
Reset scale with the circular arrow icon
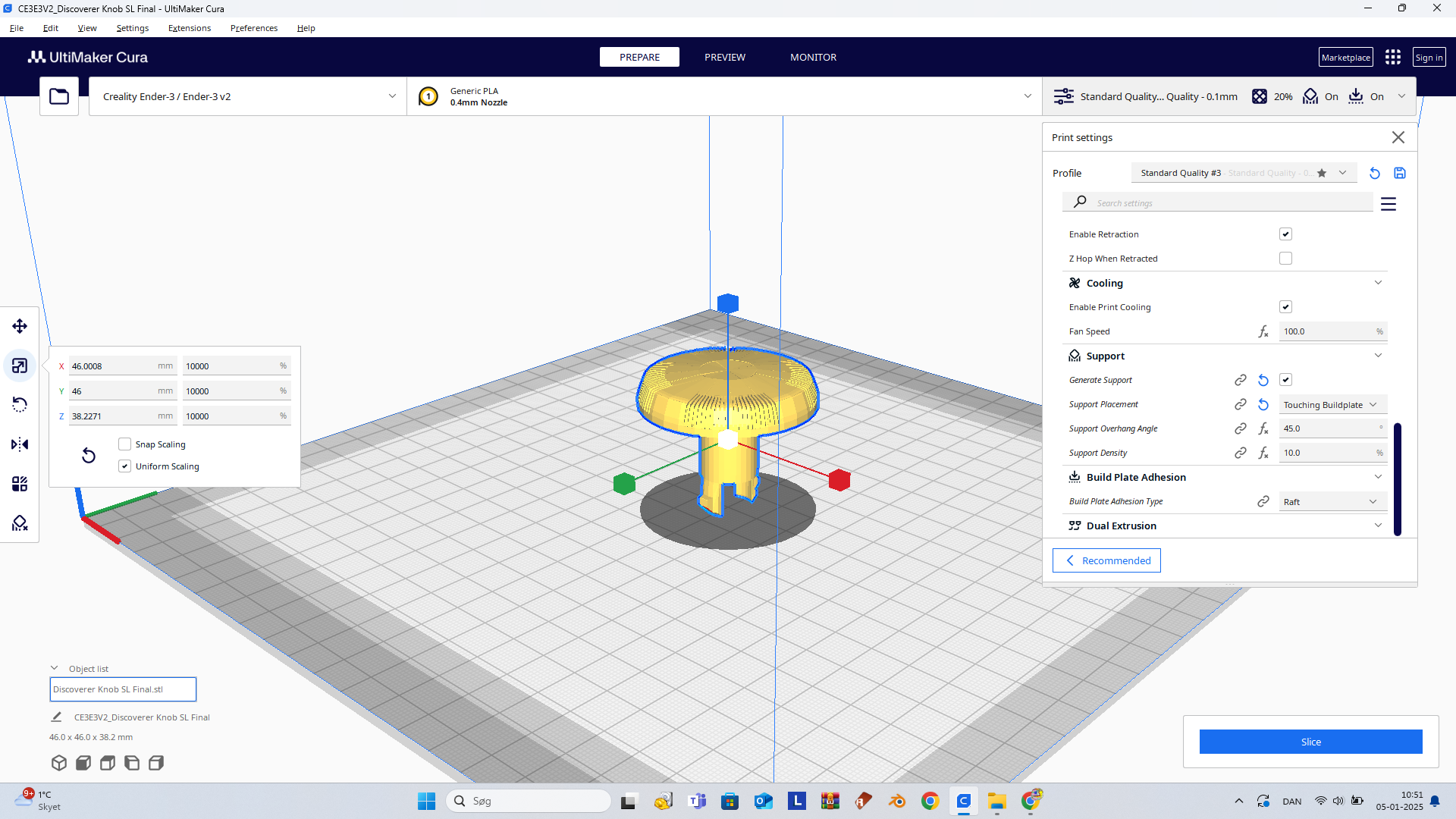coord(89,455)
